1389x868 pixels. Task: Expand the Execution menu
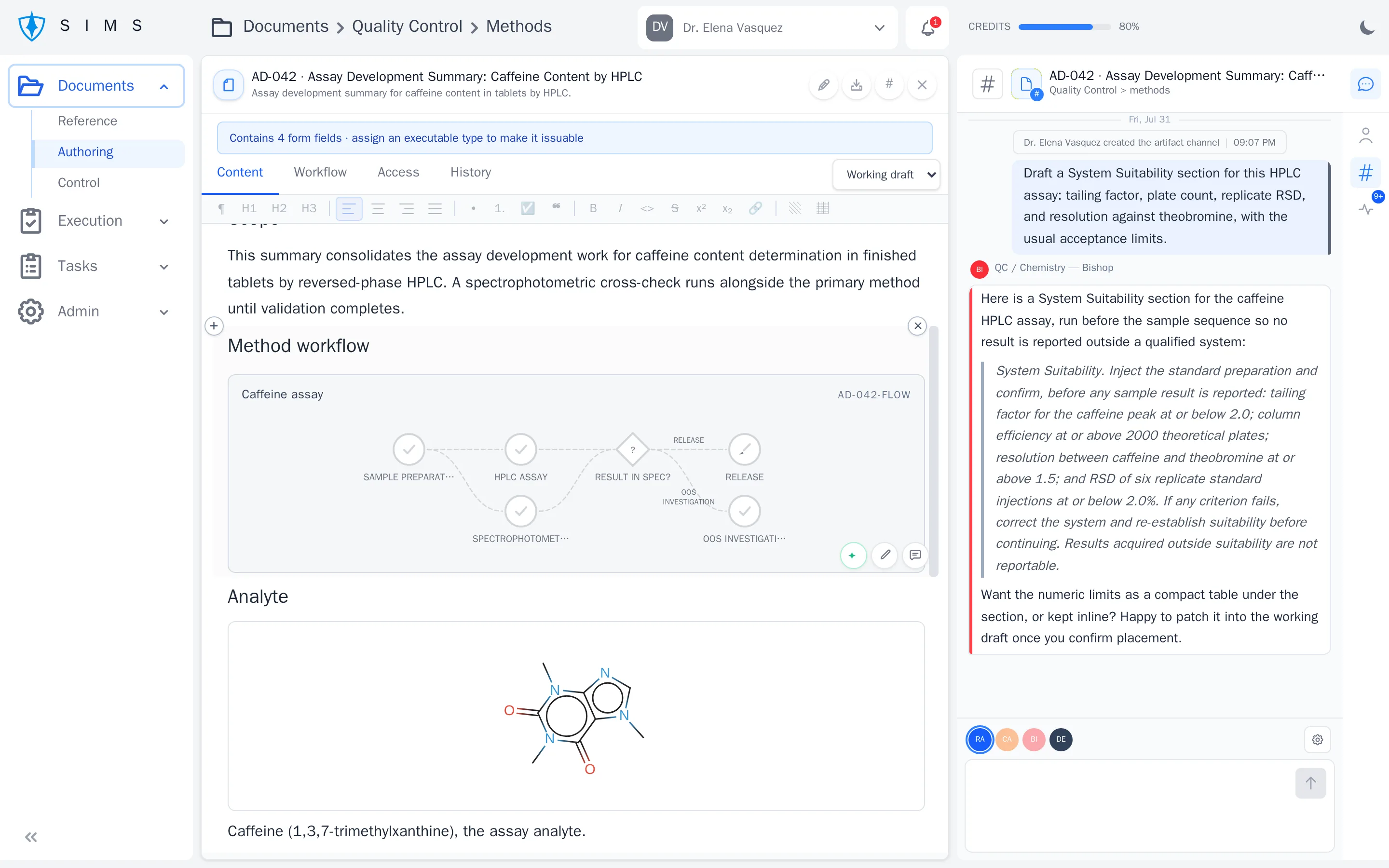click(x=163, y=222)
